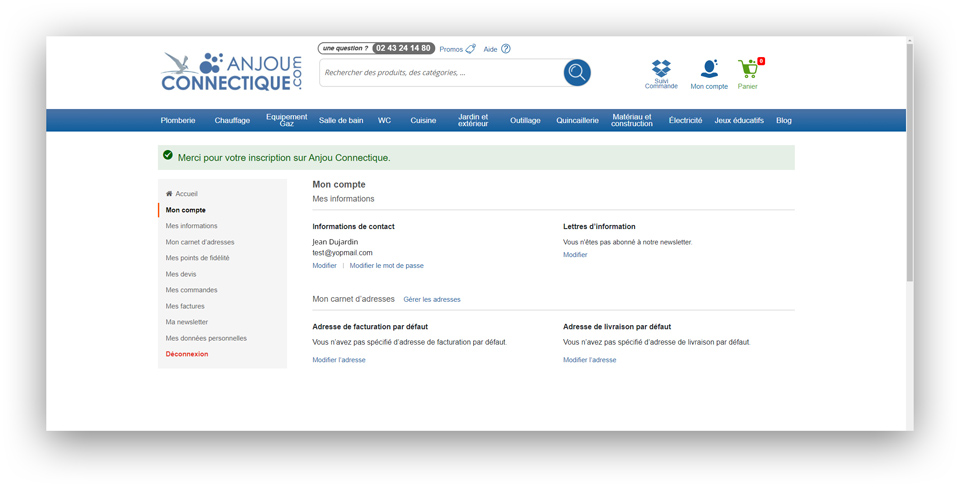Click the Promos tag icon
The image size is (960, 487).
tap(470, 49)
